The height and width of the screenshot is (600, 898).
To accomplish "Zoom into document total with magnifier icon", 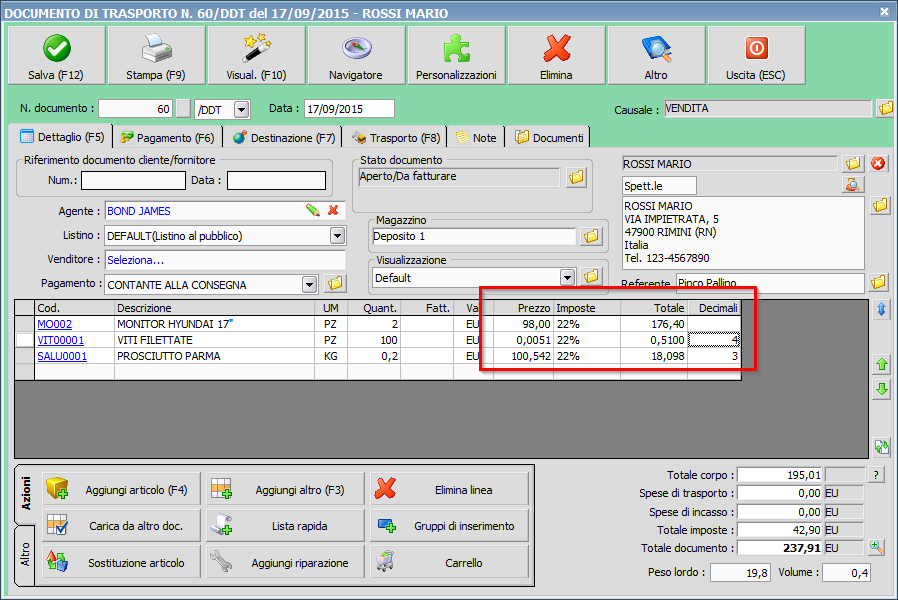I will (877, 547).
